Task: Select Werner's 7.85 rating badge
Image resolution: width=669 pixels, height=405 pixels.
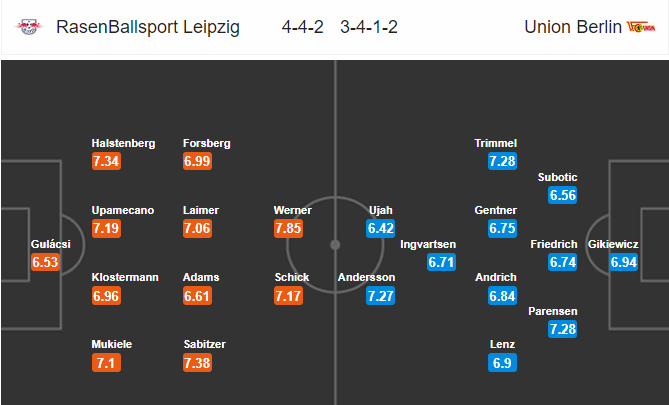Action: [x=288, y=228]
